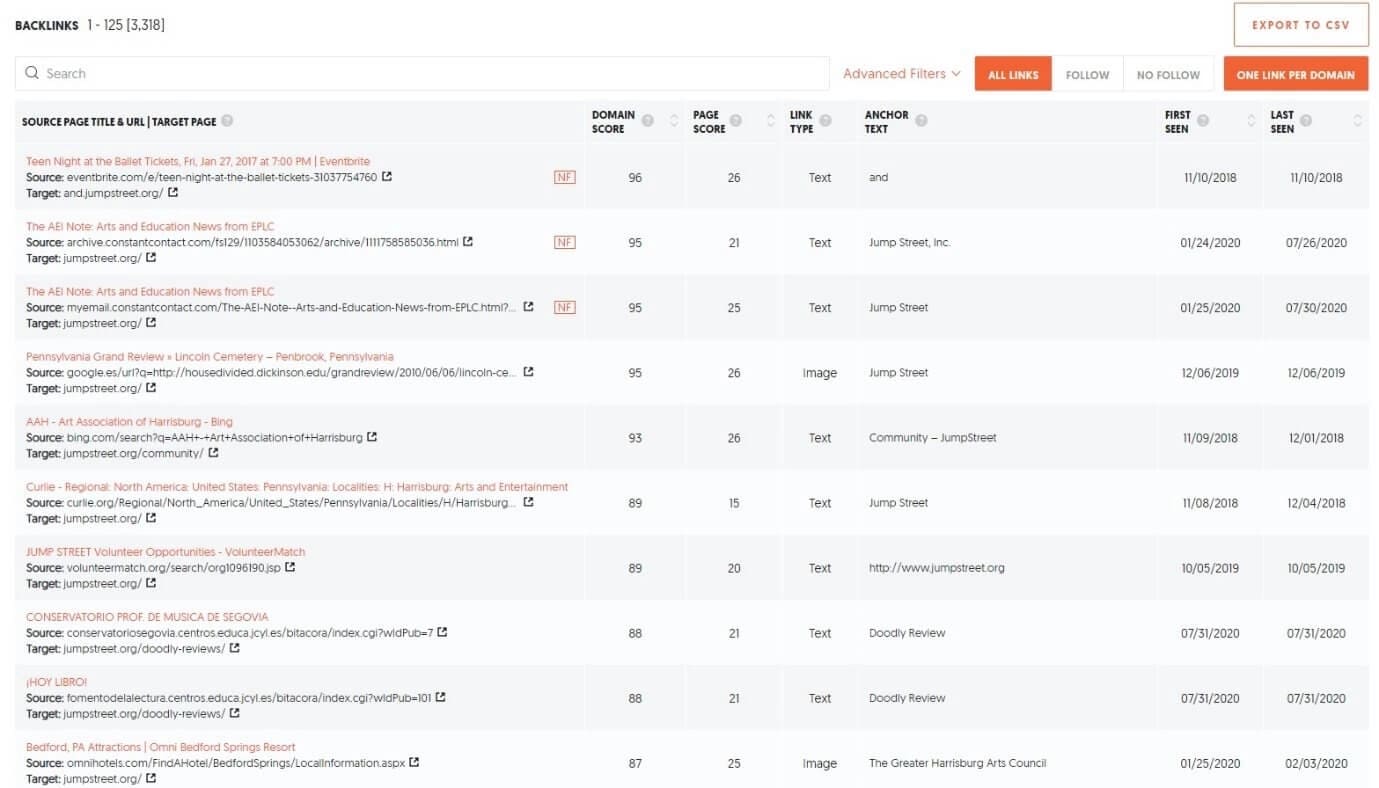Click help icon next to Anchor Text
1379x788 pixels.
coord(921,121)
